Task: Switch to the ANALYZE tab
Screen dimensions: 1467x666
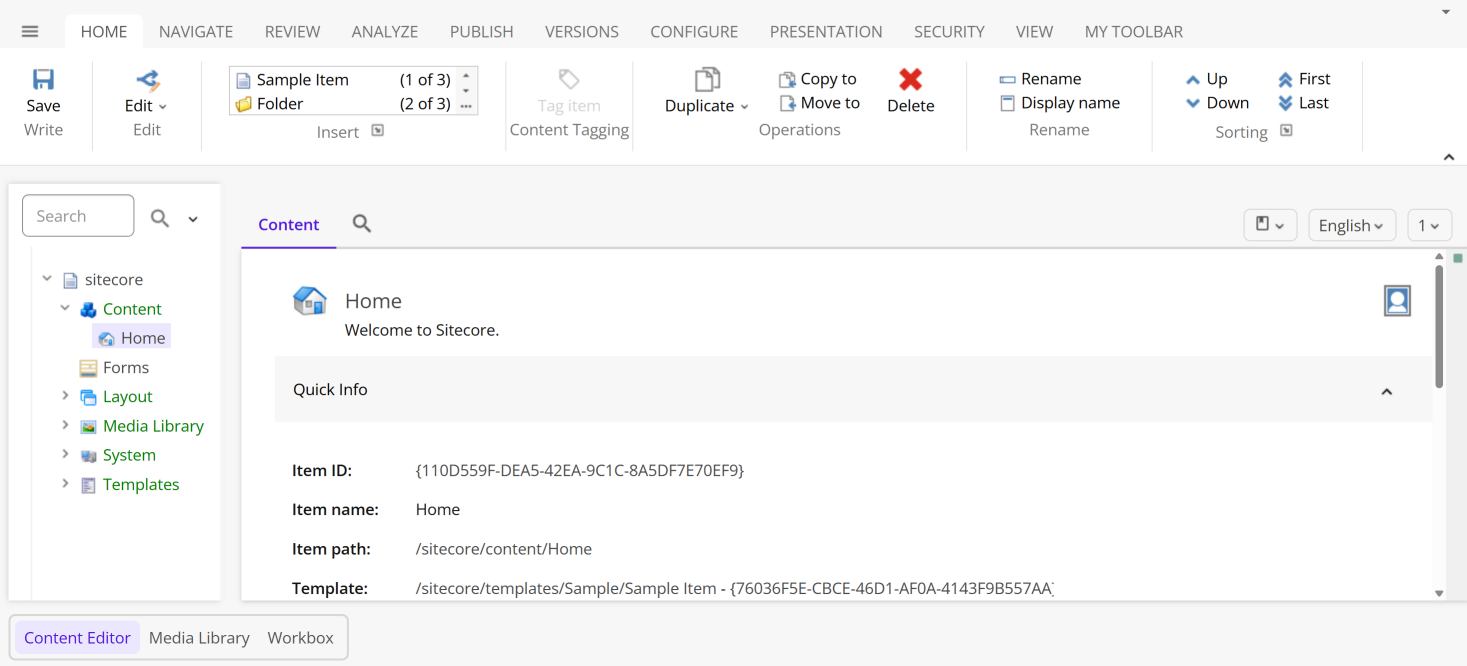Action: [x=385, y=32]
